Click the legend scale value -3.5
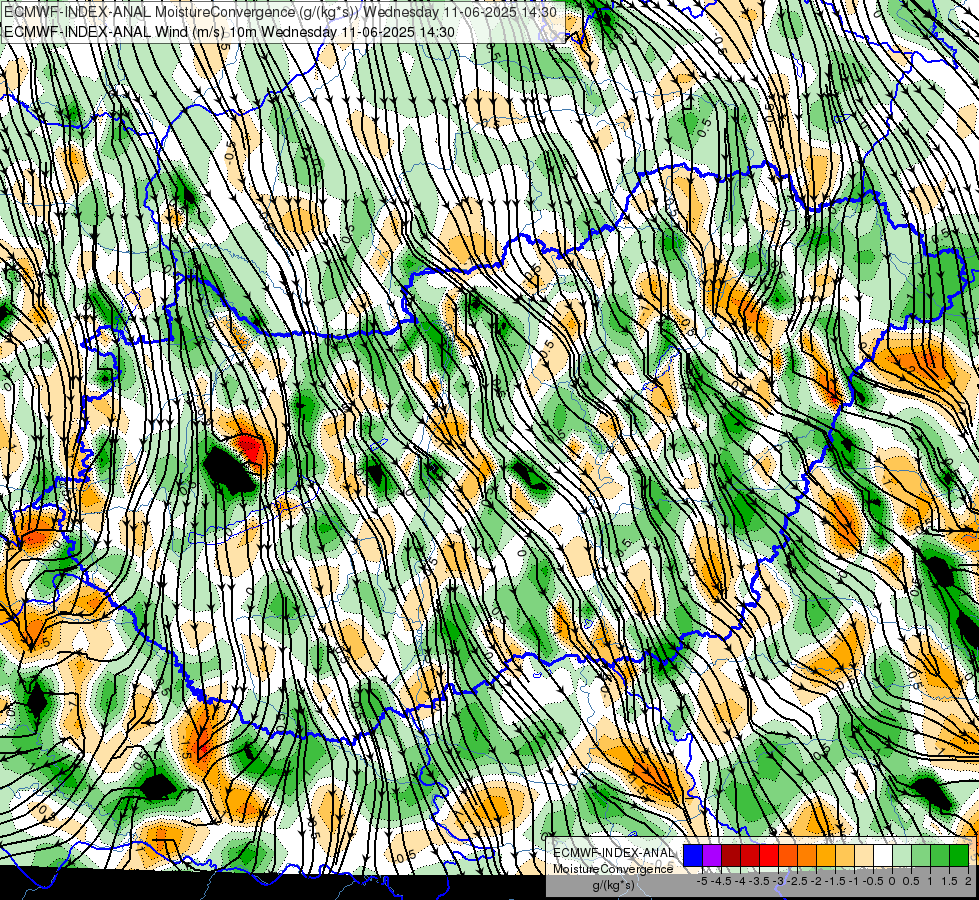 pyautogui.click(x=759, y=881)
